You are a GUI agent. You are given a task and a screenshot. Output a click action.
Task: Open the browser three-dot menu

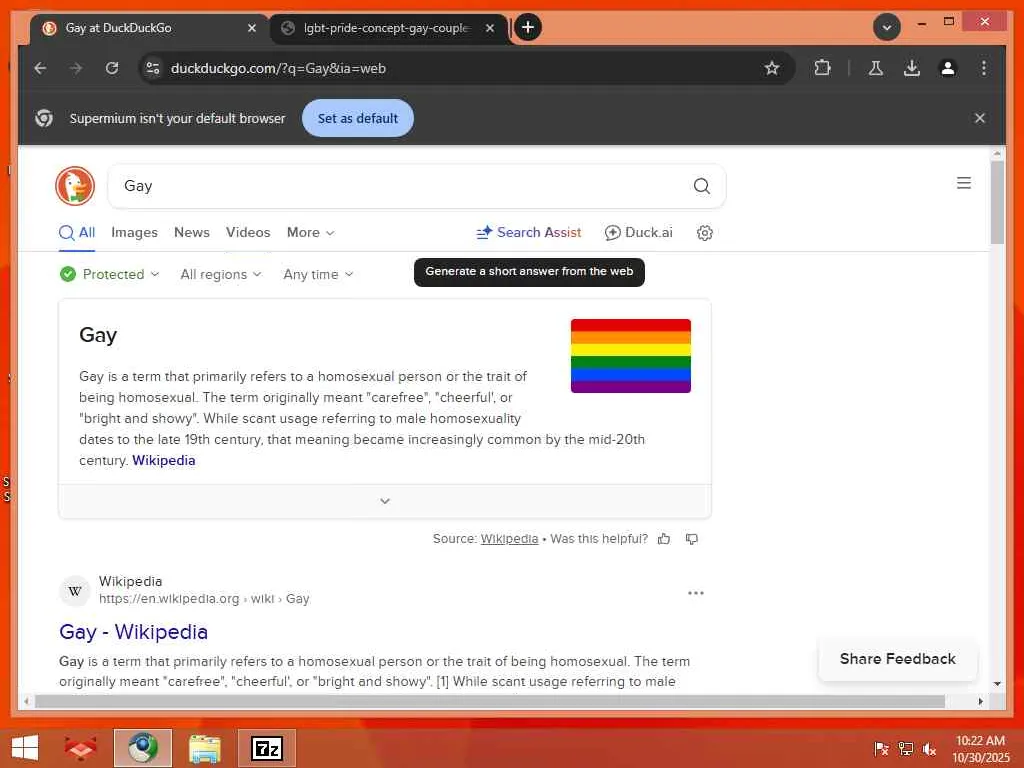coord(984,68)
